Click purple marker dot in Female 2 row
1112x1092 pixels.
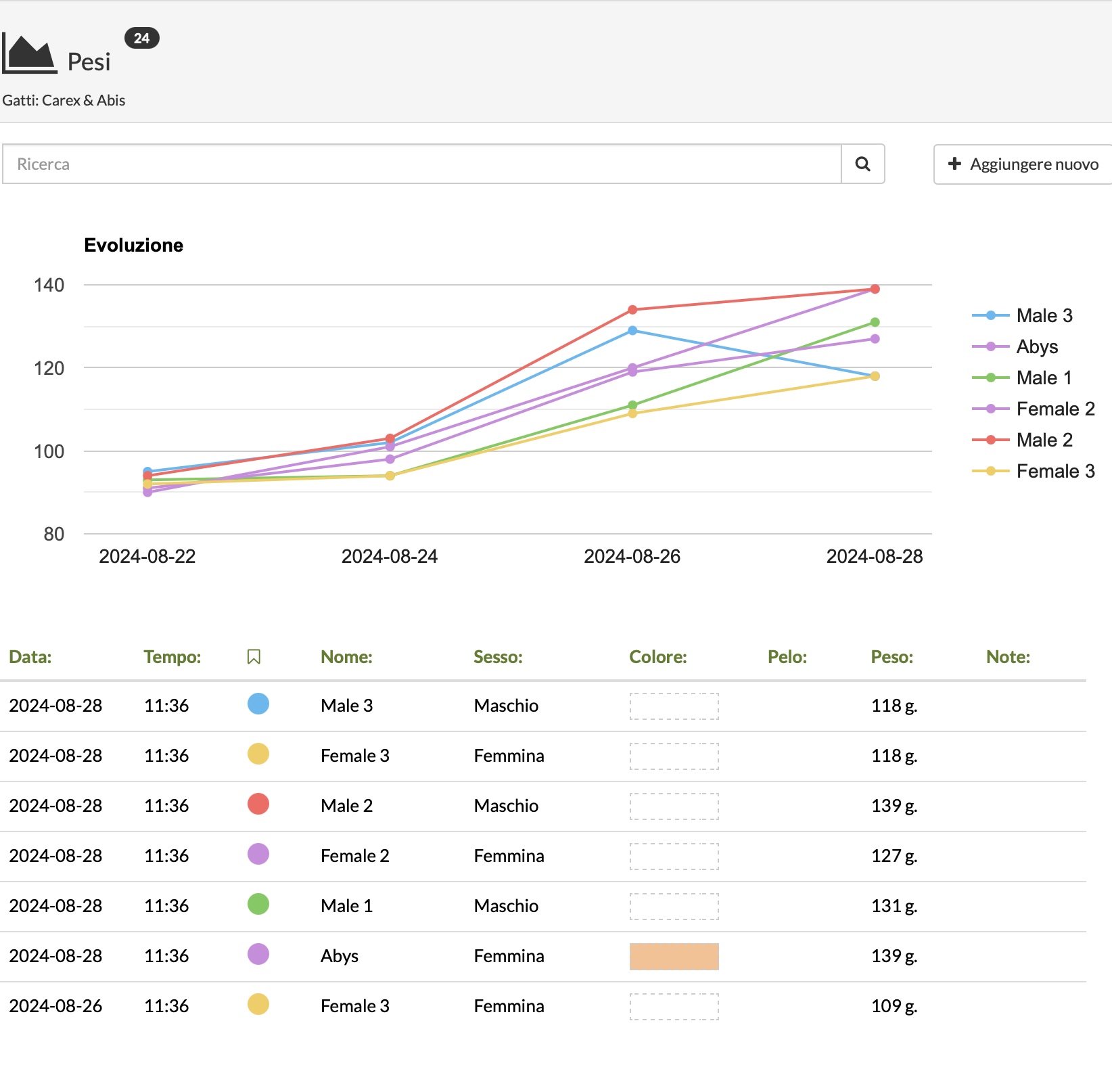[x=258, y=854]
